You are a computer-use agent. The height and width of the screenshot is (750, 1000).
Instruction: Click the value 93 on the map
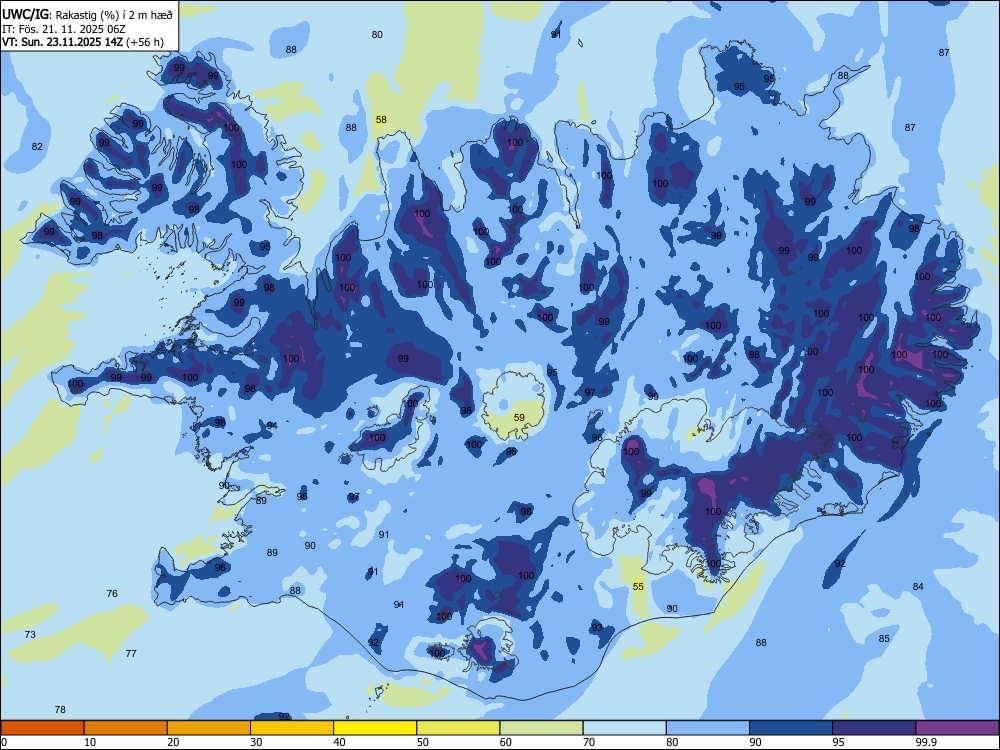click(x=597, y=628)
